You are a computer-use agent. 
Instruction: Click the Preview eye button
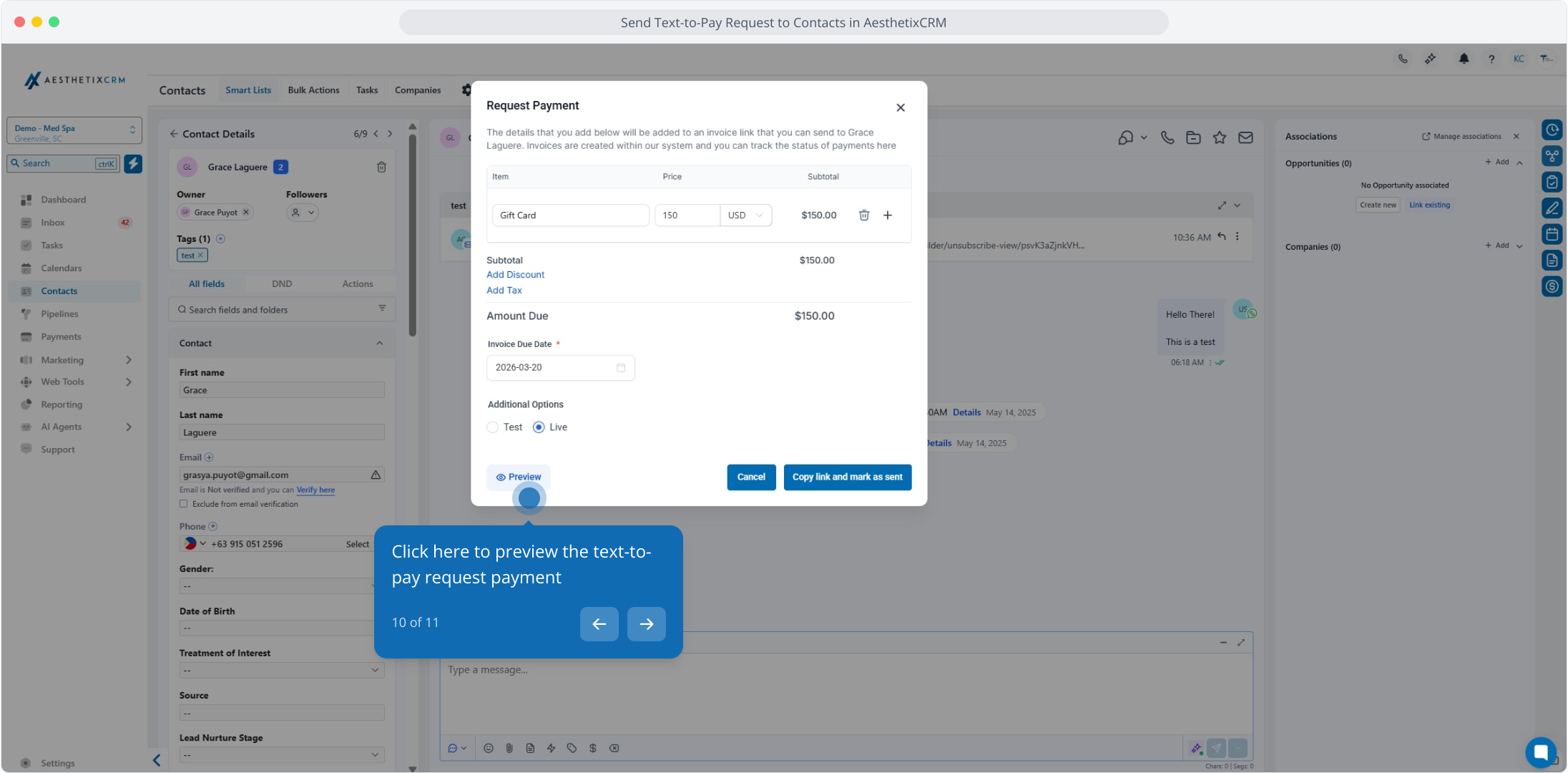pyautogui.click(x=519, y=477)
